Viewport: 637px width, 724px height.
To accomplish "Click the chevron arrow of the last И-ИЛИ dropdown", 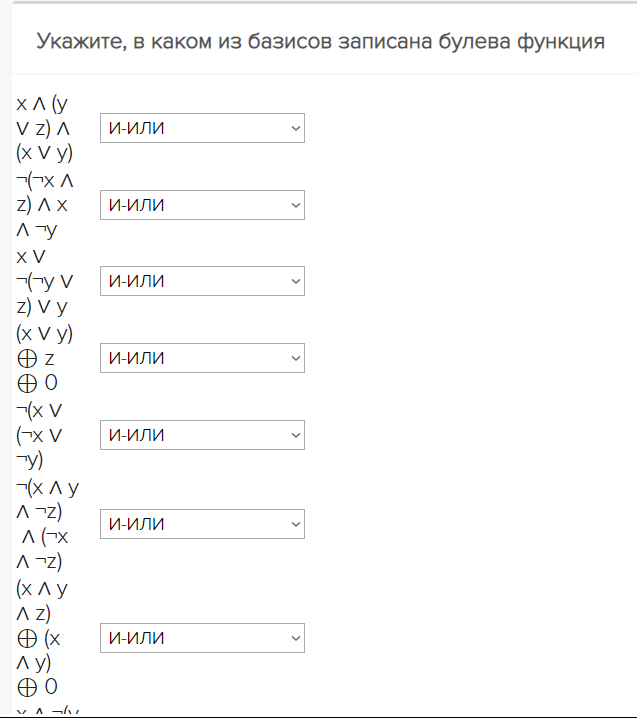I will coord(294,638).
